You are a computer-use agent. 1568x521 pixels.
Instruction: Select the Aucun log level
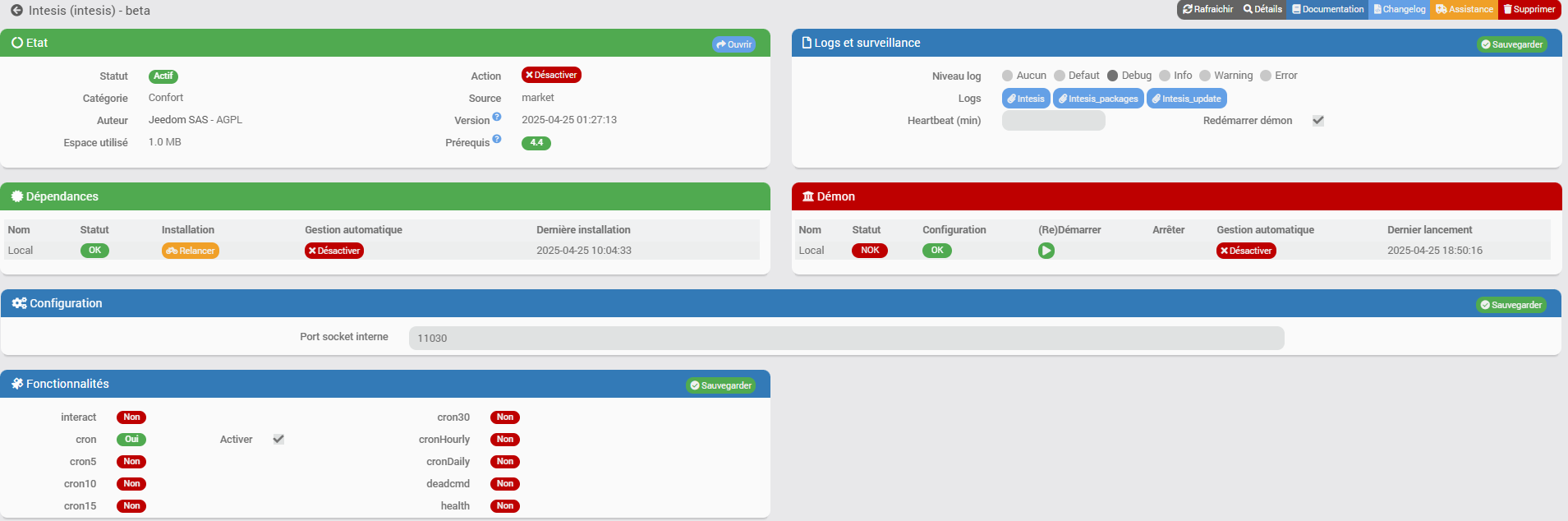[x=1007, y=76]
